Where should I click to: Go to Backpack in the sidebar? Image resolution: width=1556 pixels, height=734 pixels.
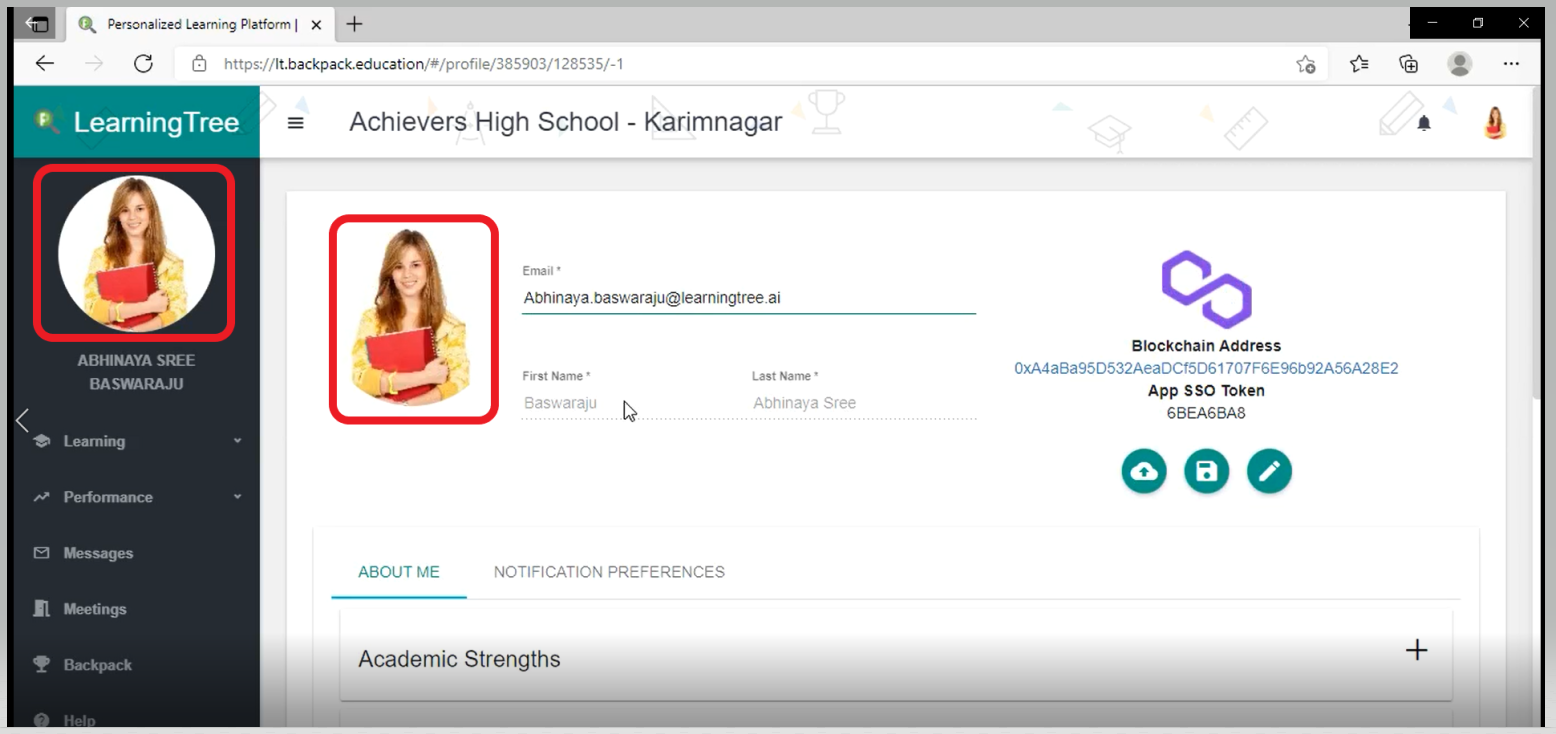click(x=97, y=665)
